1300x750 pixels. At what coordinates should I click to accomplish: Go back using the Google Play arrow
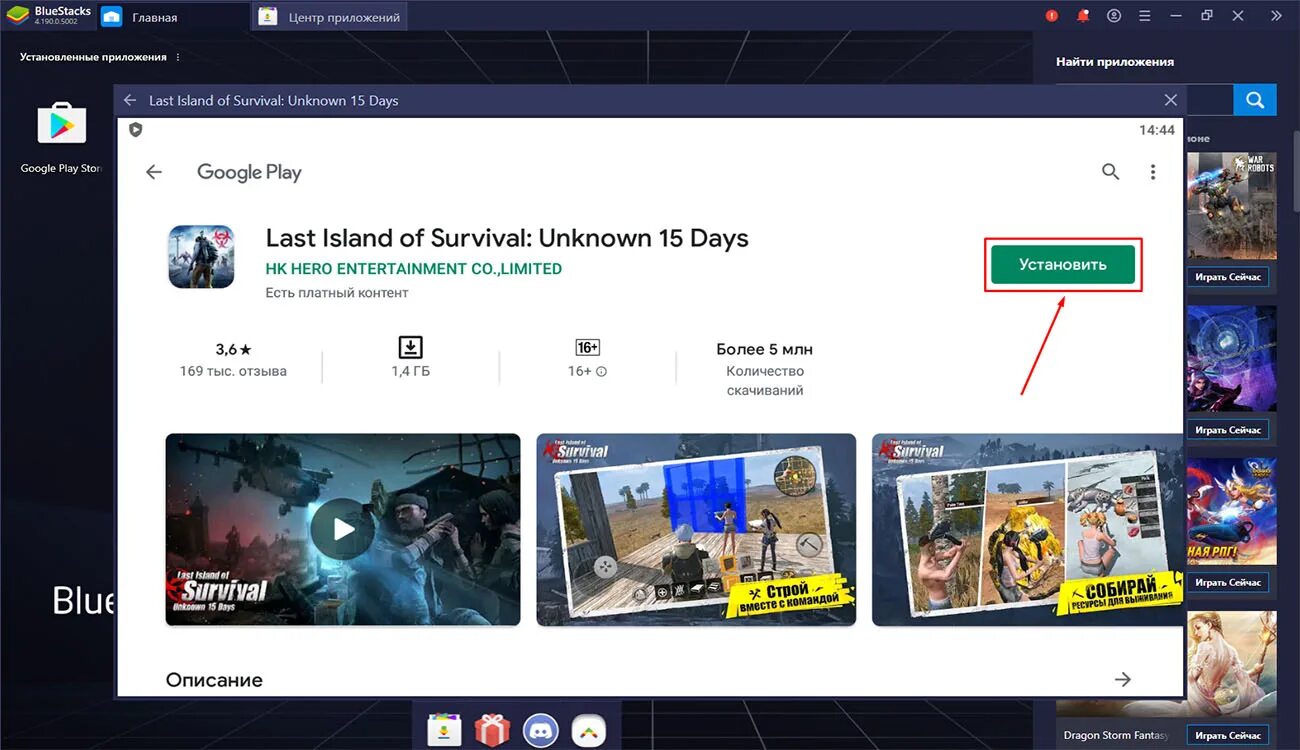154,172
